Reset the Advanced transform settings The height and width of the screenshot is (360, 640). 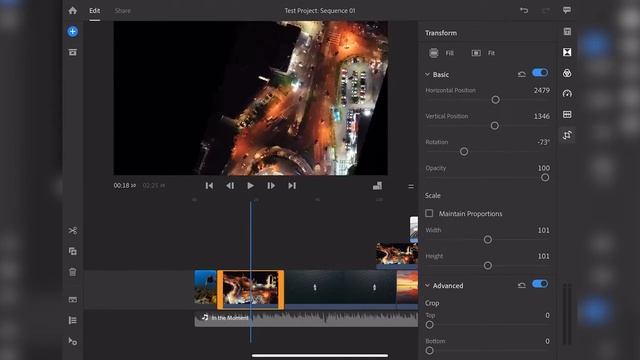[x=522, y=285]
